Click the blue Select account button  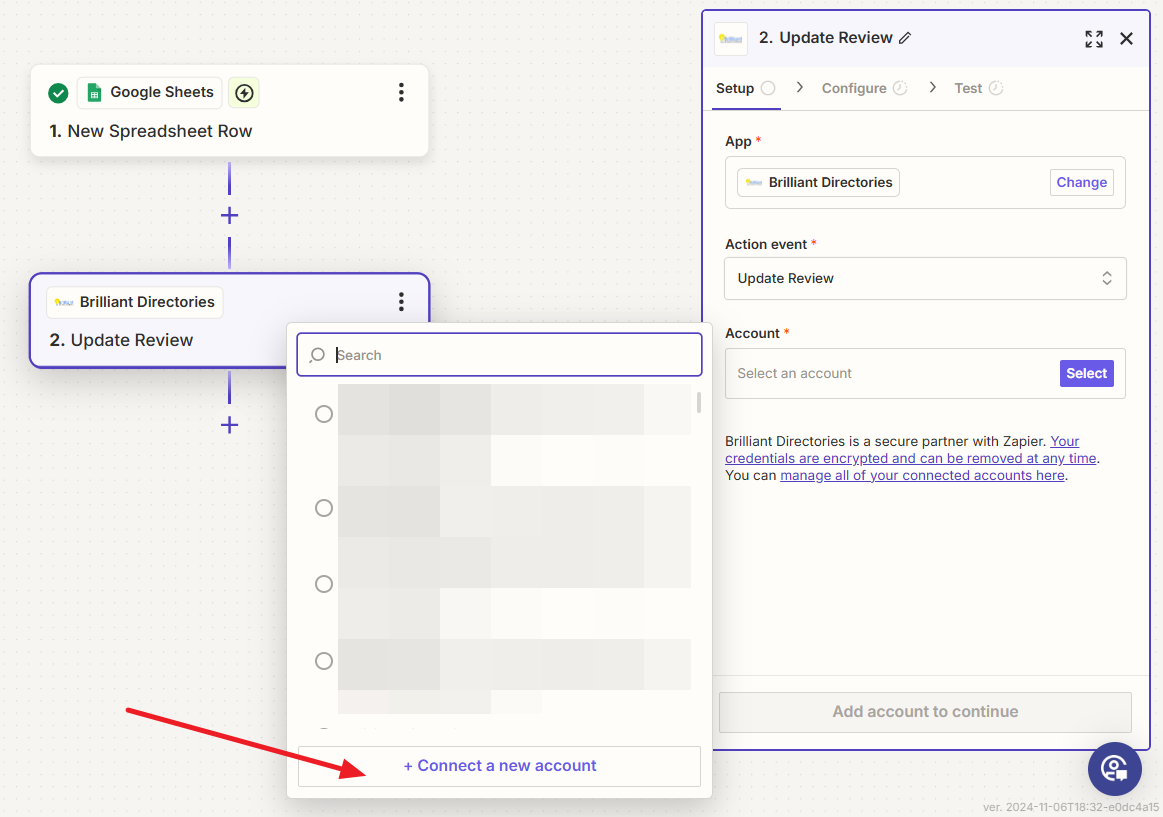(x=1087, y=374)
